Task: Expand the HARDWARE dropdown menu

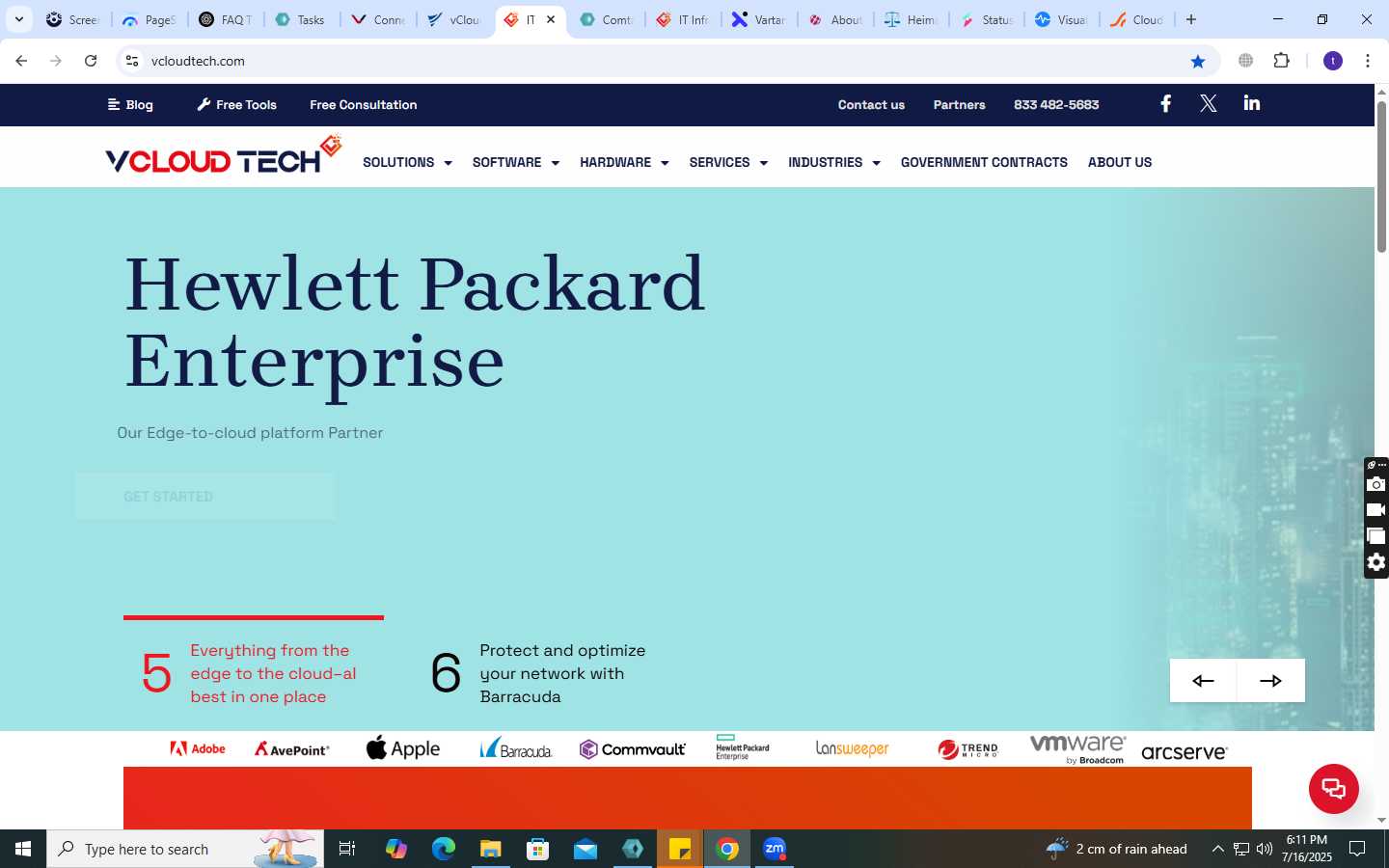Action: pyautogui.click(x=624, y=162)
